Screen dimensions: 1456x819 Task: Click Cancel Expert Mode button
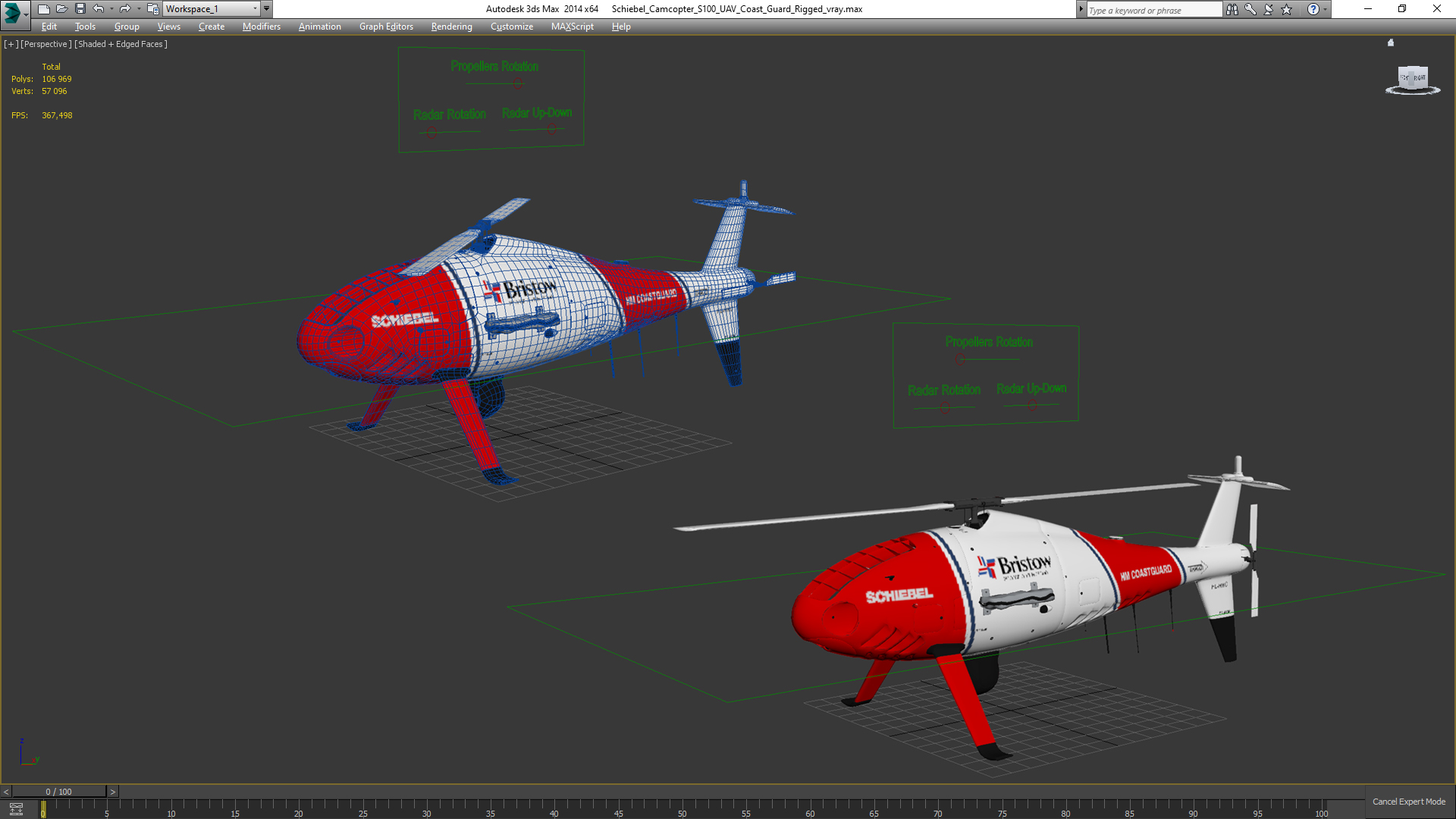1408,802
